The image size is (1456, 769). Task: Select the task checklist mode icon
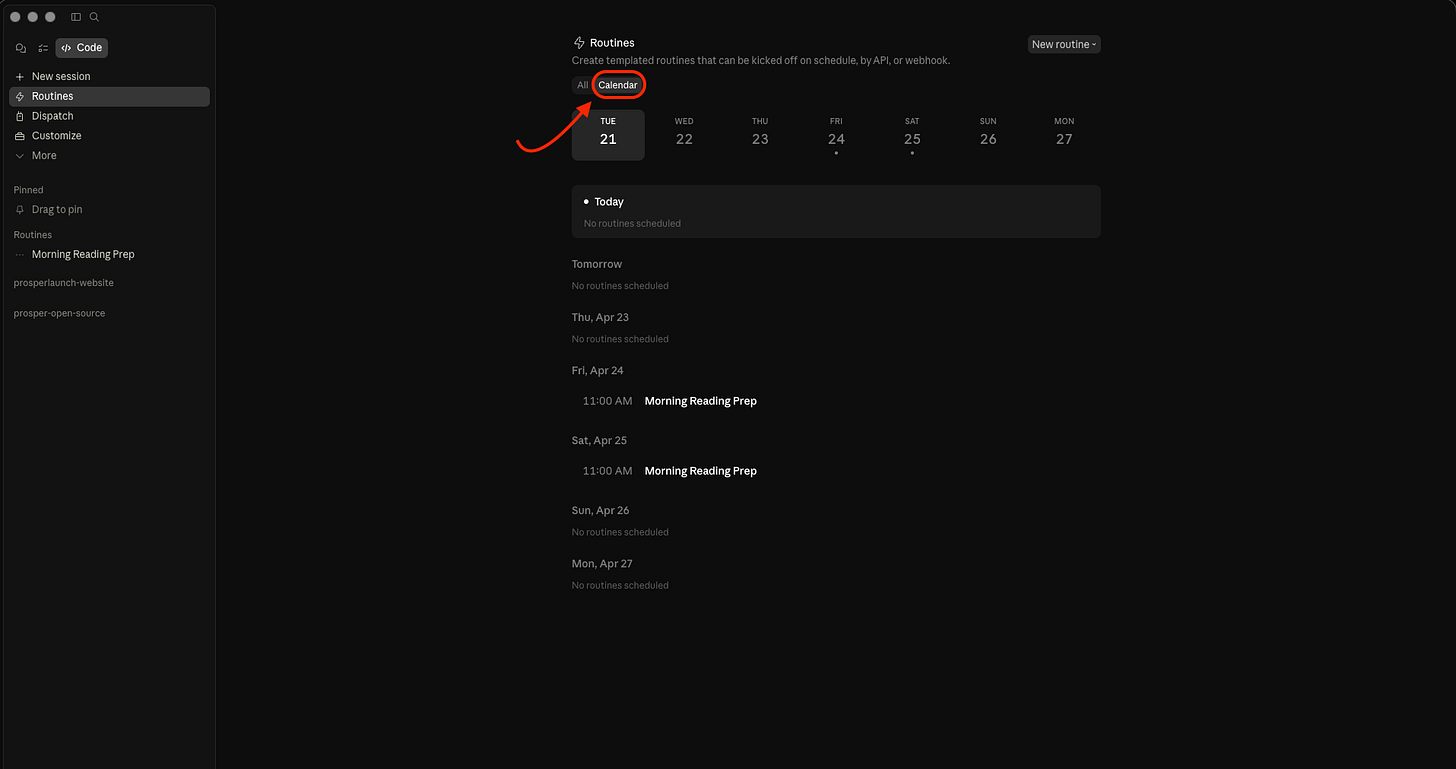(x=43, y=48)
